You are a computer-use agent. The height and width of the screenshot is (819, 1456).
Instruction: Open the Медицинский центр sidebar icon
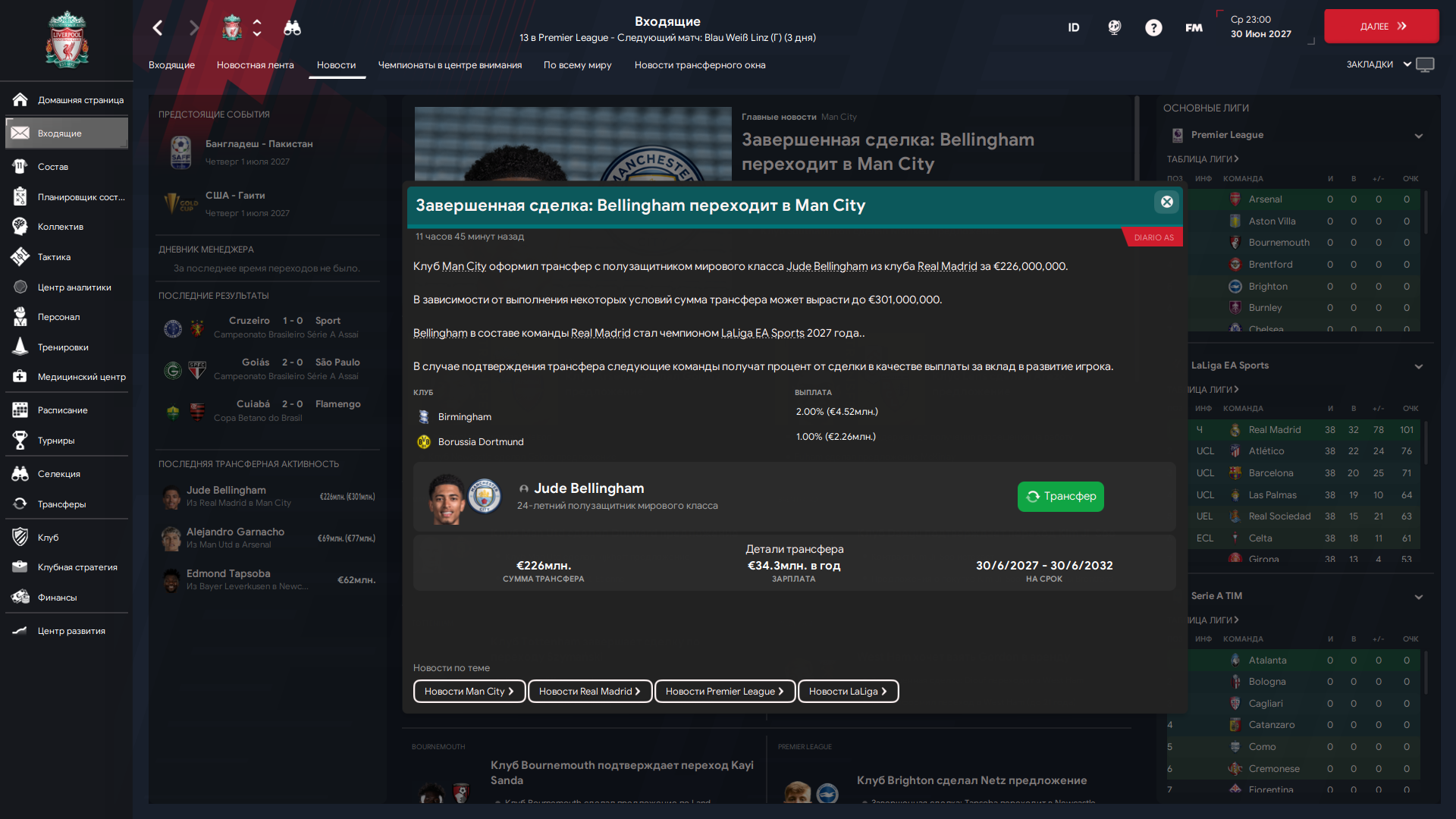[x=20, y=377]
